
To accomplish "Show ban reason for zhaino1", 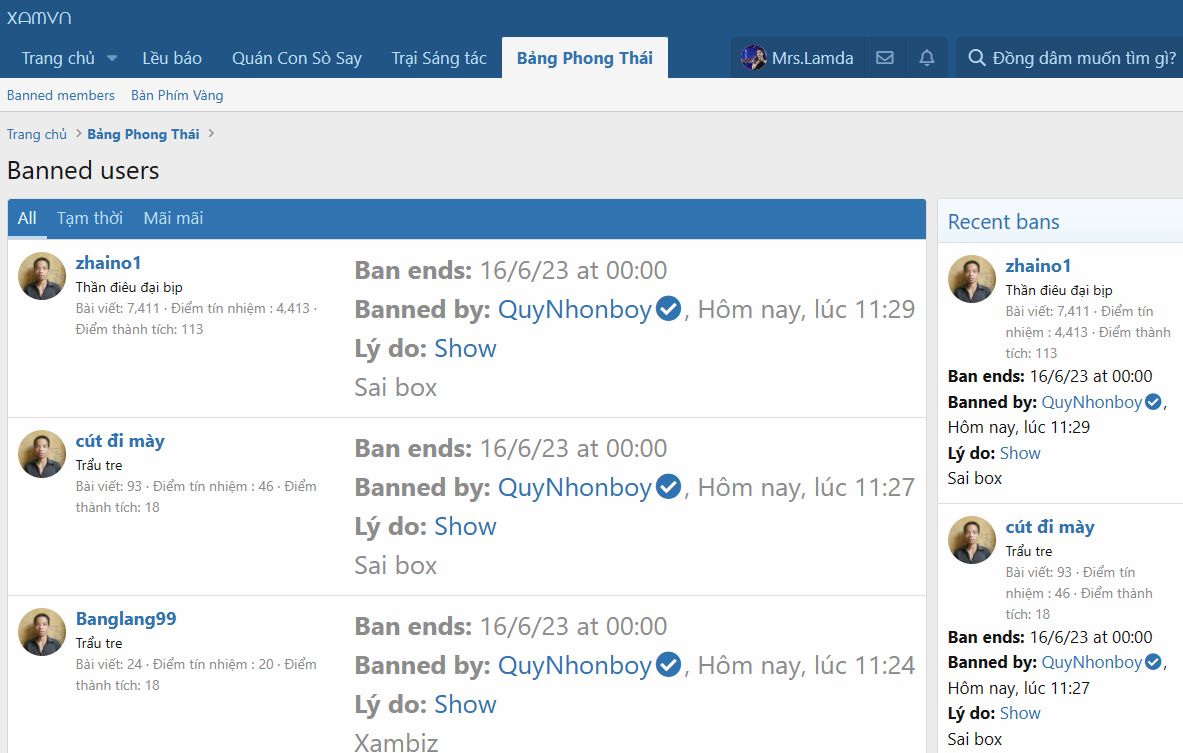I will point(465,348).
